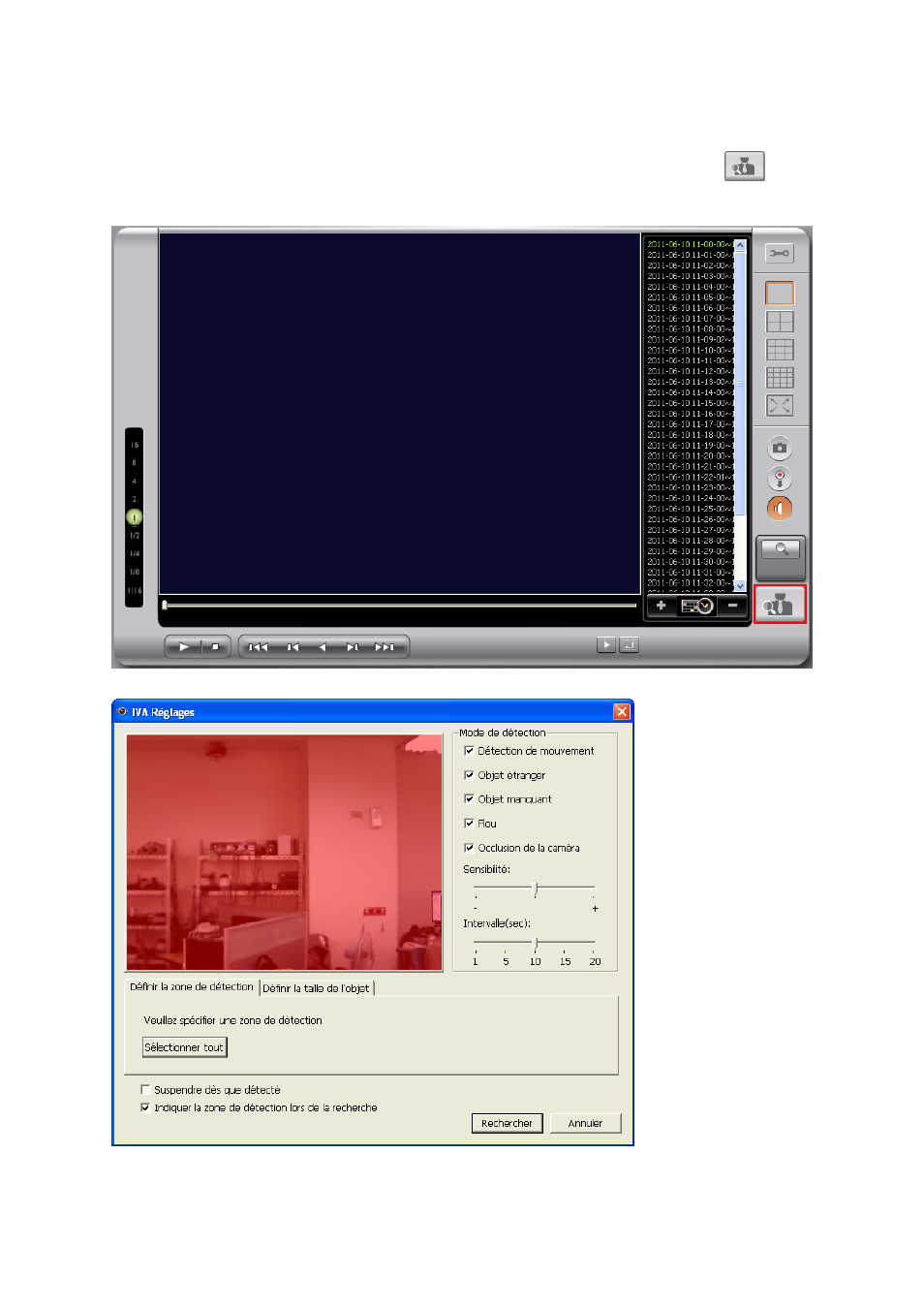Screen dimensions: 924x1308
Task: Open Définir la zone de détection tab
Action: [x=192, y=986]
